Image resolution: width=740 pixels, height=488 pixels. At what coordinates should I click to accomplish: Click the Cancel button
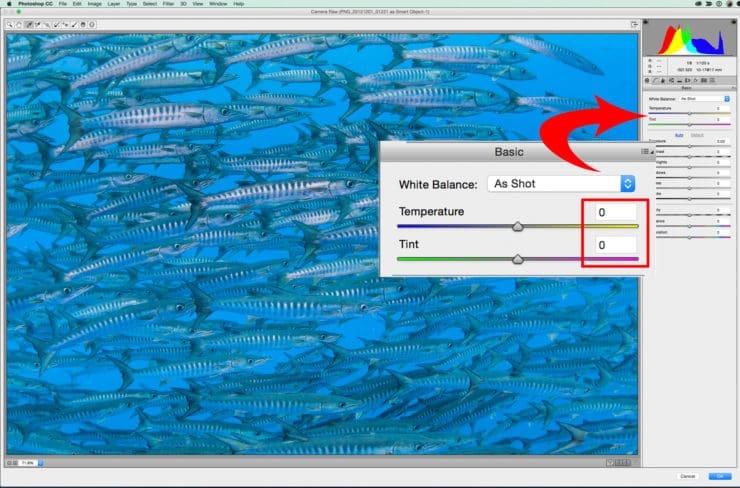[688, 476]
